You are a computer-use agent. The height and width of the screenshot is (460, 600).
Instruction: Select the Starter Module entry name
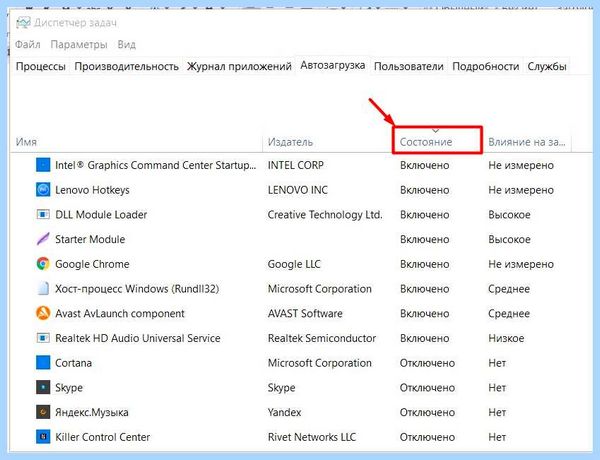[x=90, y=239]
